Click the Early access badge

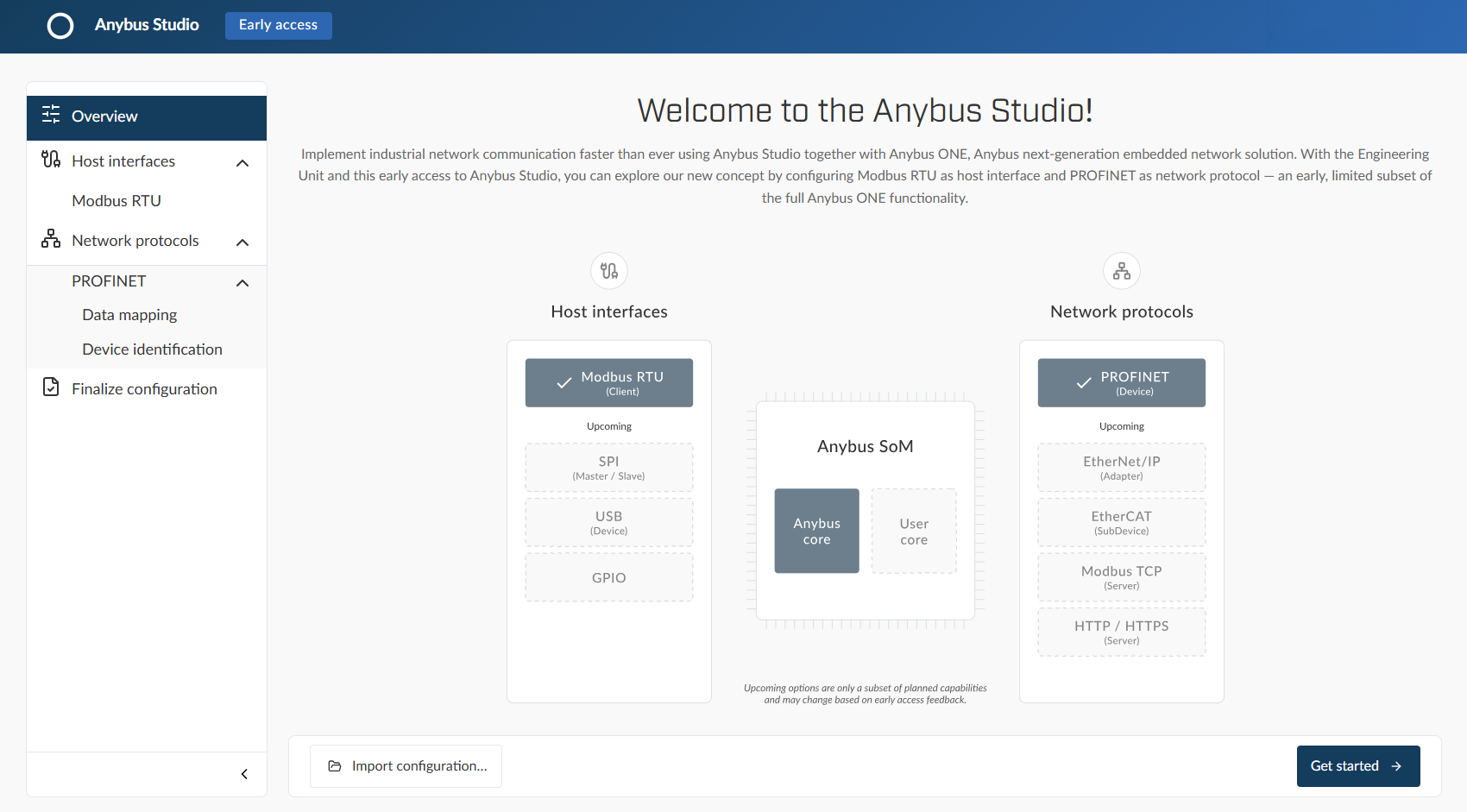278,25
